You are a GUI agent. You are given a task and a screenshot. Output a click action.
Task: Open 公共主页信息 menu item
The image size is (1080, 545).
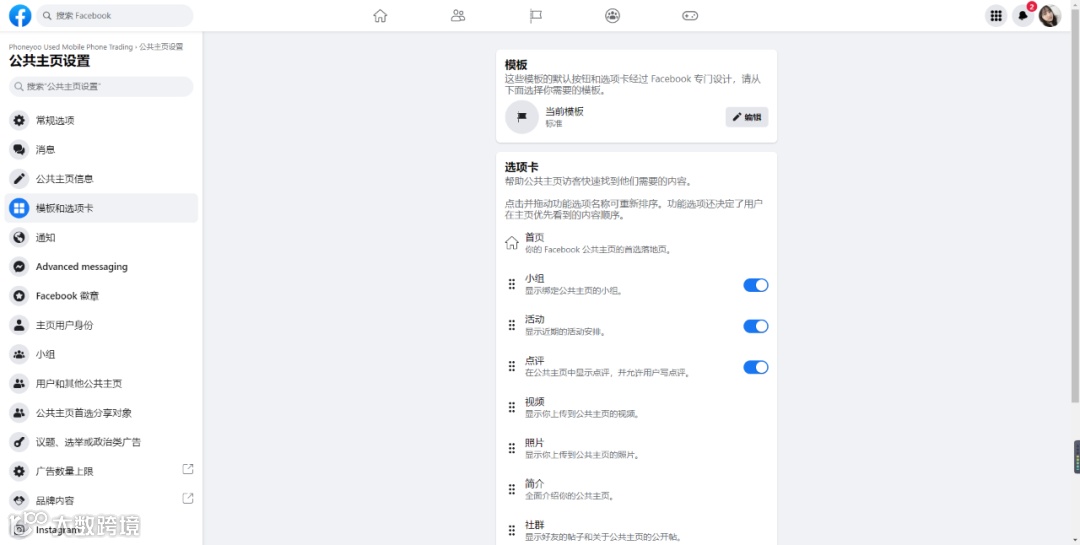[x=101, y=178]
